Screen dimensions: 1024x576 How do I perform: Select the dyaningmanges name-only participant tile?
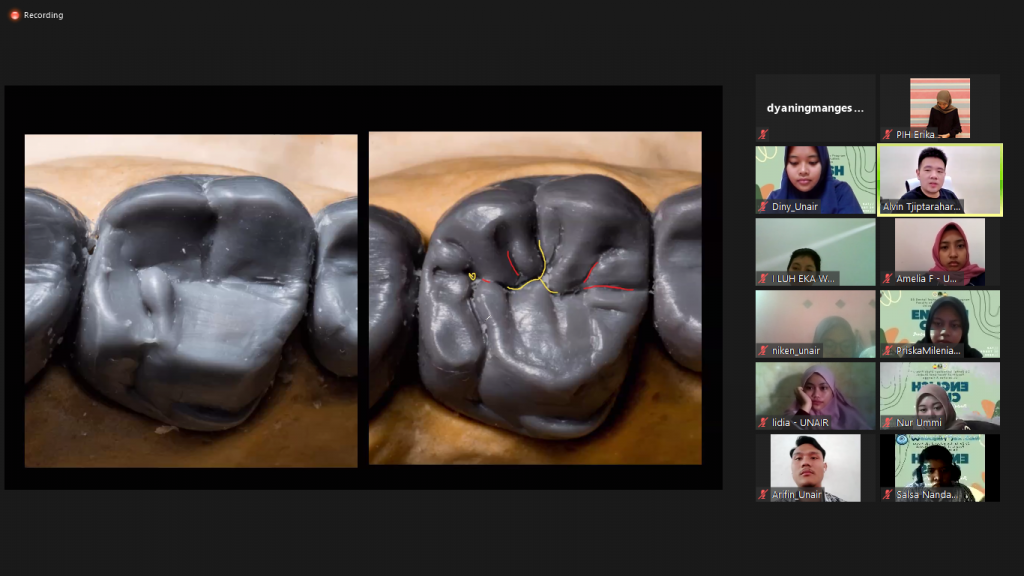(815, 107)
